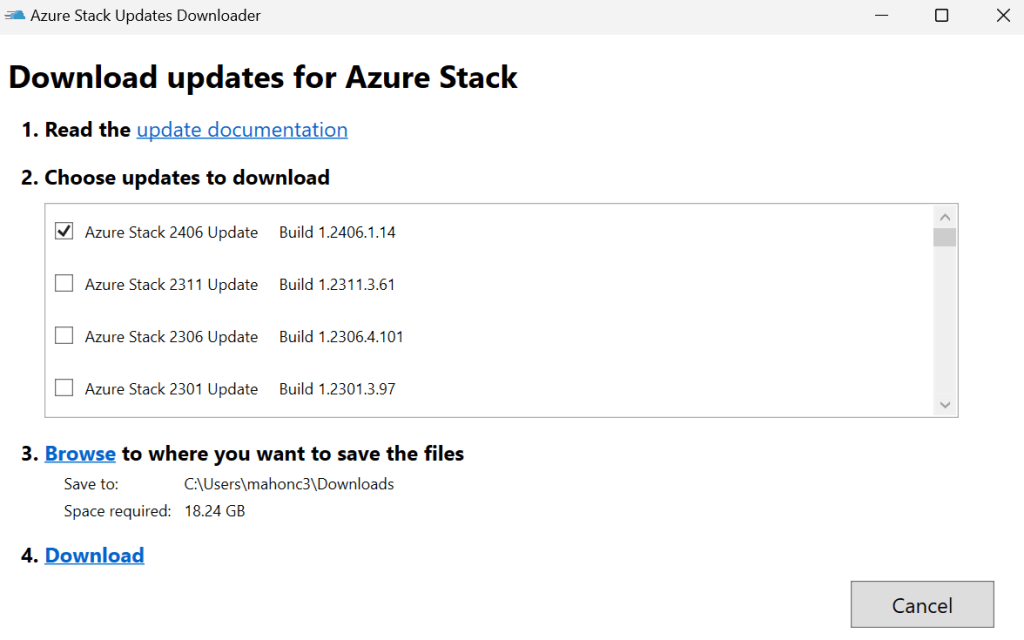1024x640 pixels.
Task: Click the updates list scroll up arrow
Action: 944,217
